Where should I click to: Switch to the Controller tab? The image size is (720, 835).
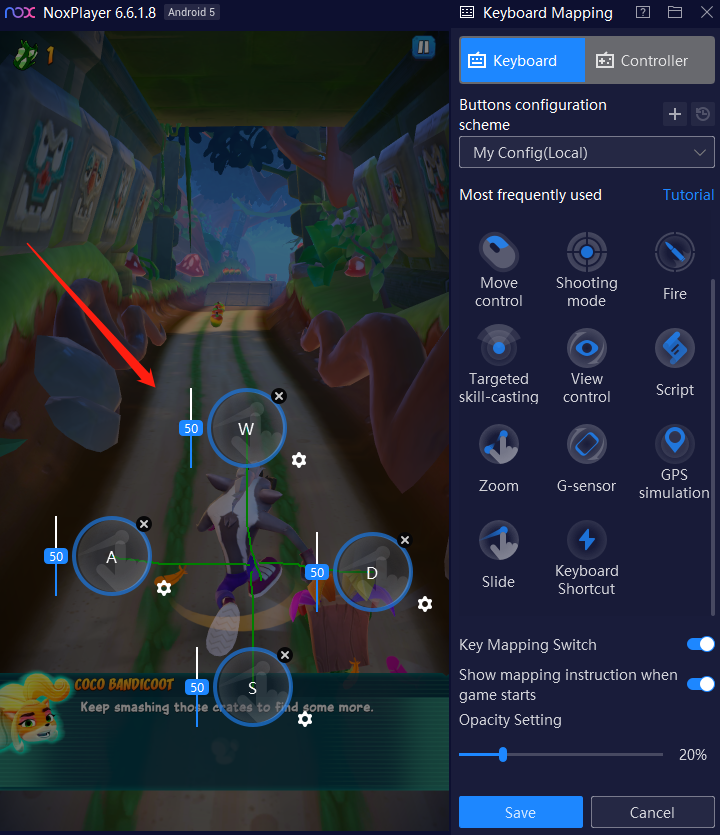(650, 60)
